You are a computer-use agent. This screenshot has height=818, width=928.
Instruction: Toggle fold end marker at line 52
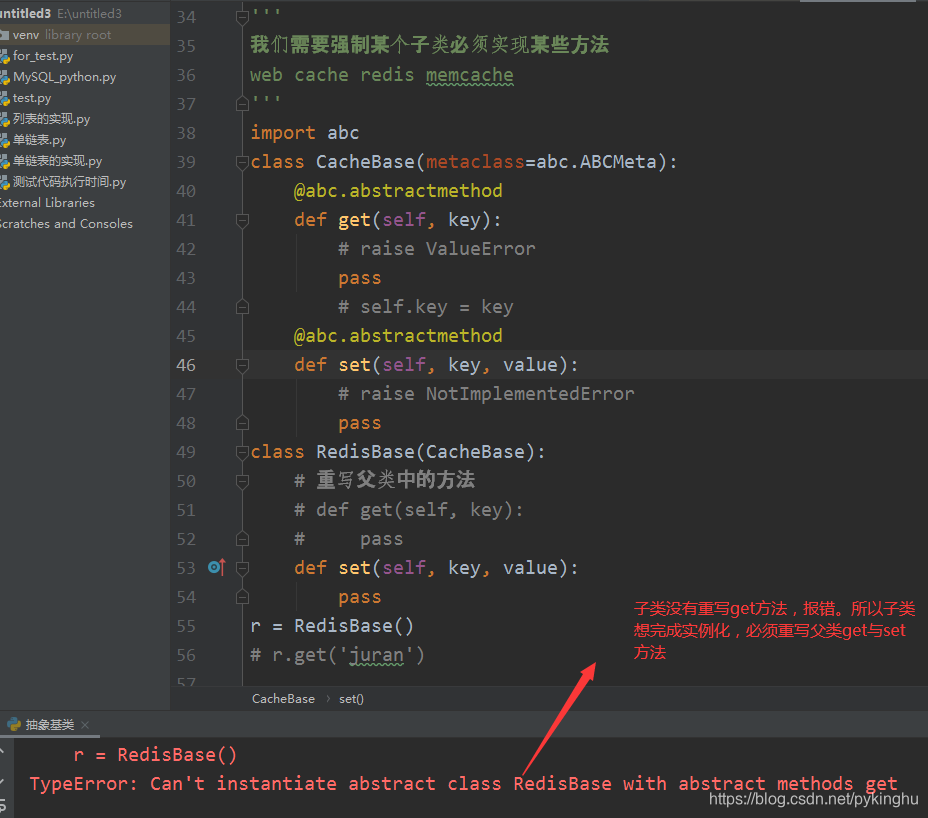(242, 539)
